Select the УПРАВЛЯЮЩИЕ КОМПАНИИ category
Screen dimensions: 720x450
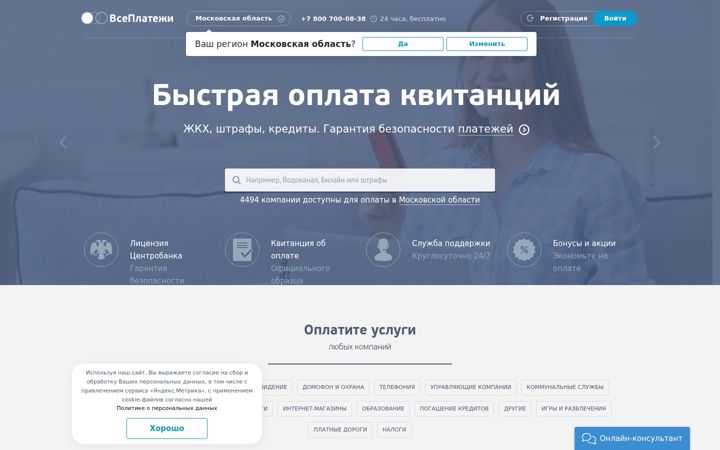(470, 387)
